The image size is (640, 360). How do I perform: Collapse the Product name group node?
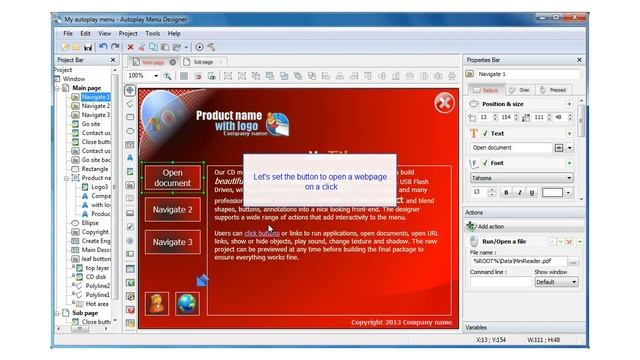coord(67,178)
